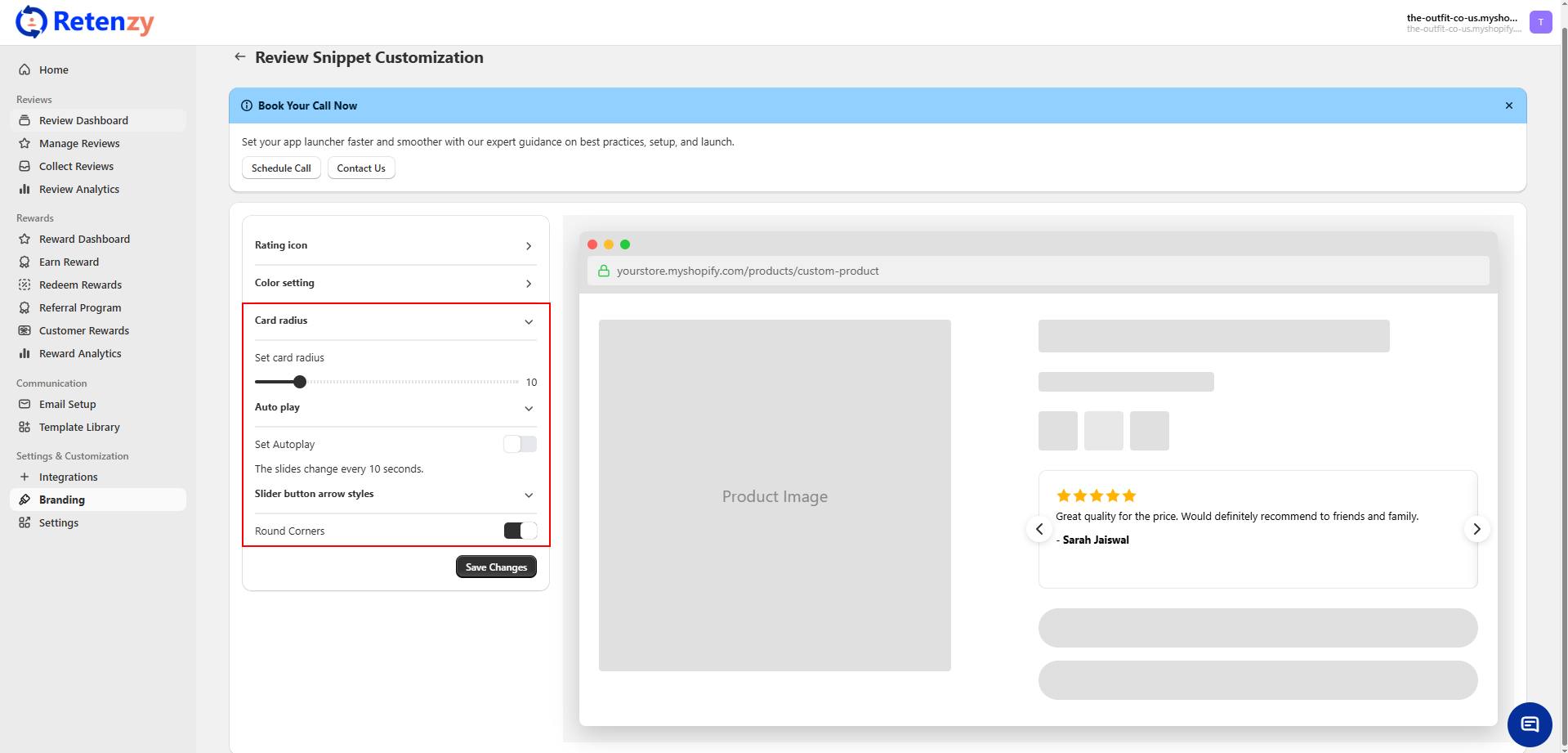The height and width of the screenshot is (753, 1568).
Task: Open Manage Reviews in the sidebar
Action: [79, 143]
